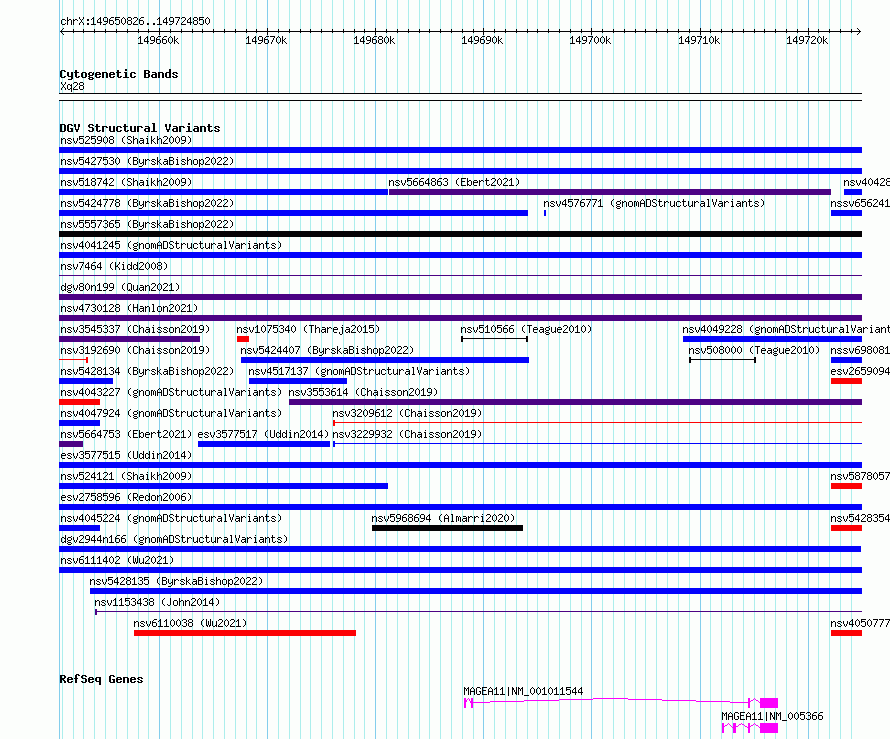Viewport: 890px width, 739px height.
Task: Open nsv518742 (Shaikh2009) variant label
Action: pos(126,182)
